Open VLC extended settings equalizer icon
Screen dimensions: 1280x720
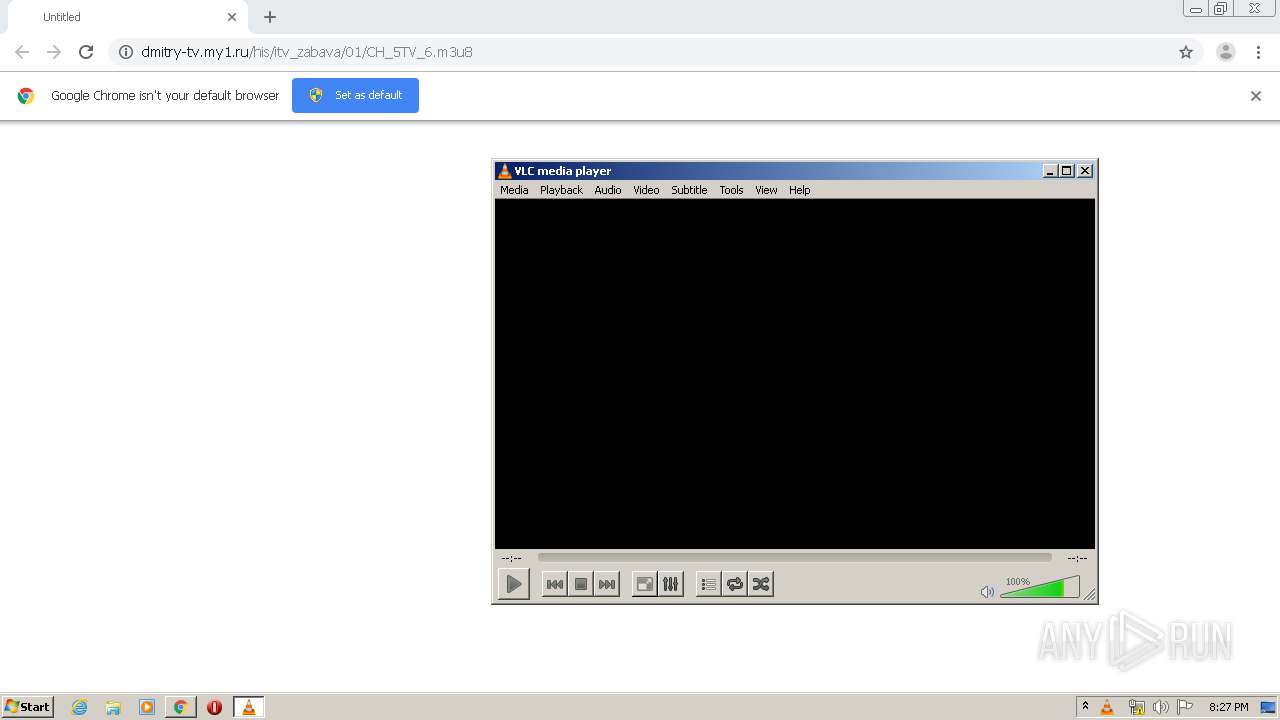coord(671,584)
